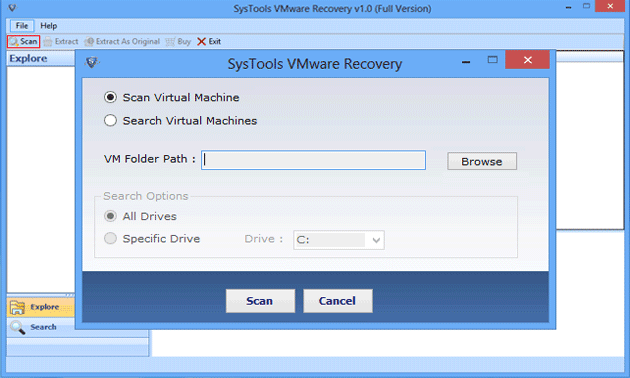Click the Explore panel header
Image resolution: width=630 pixels, height=378 pixels.
[41, 59]
